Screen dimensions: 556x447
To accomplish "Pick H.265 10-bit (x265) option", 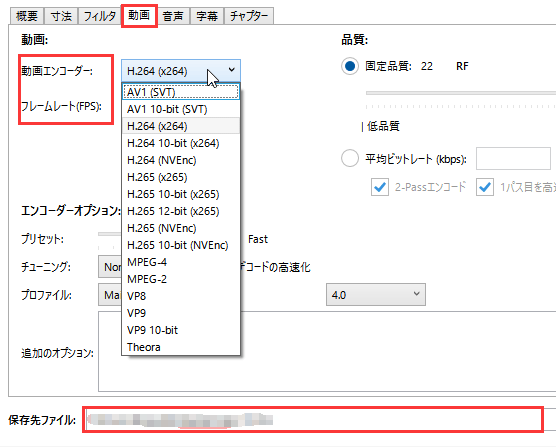I will click(x=181, y=194).
